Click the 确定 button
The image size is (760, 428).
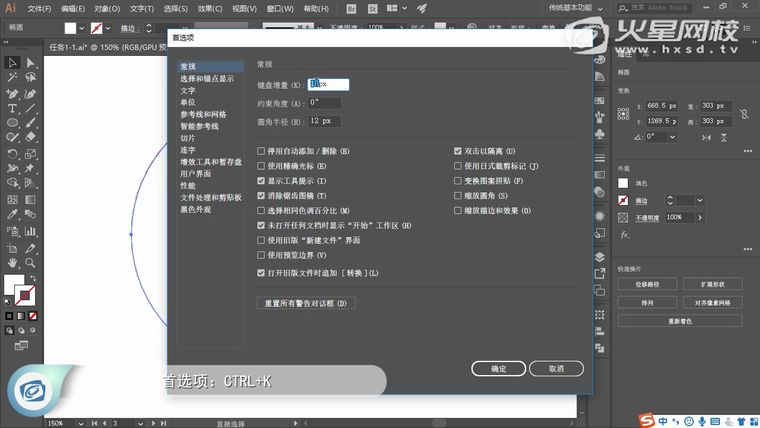[498, 369]
